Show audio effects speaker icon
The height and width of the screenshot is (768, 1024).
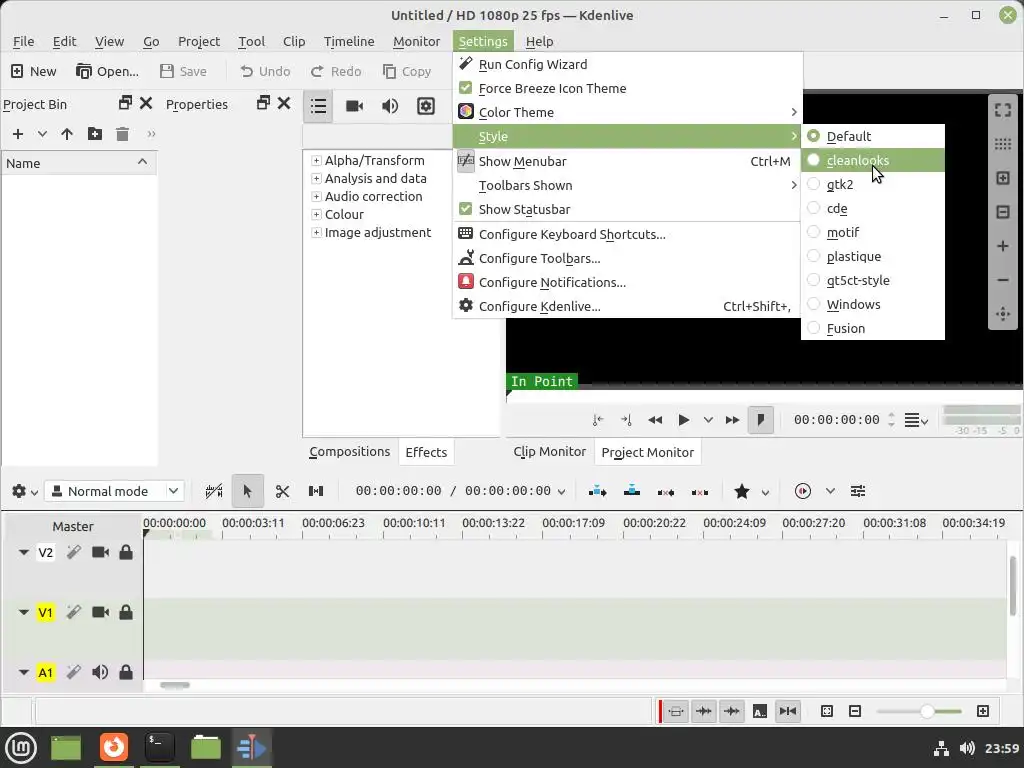point(390,106)
